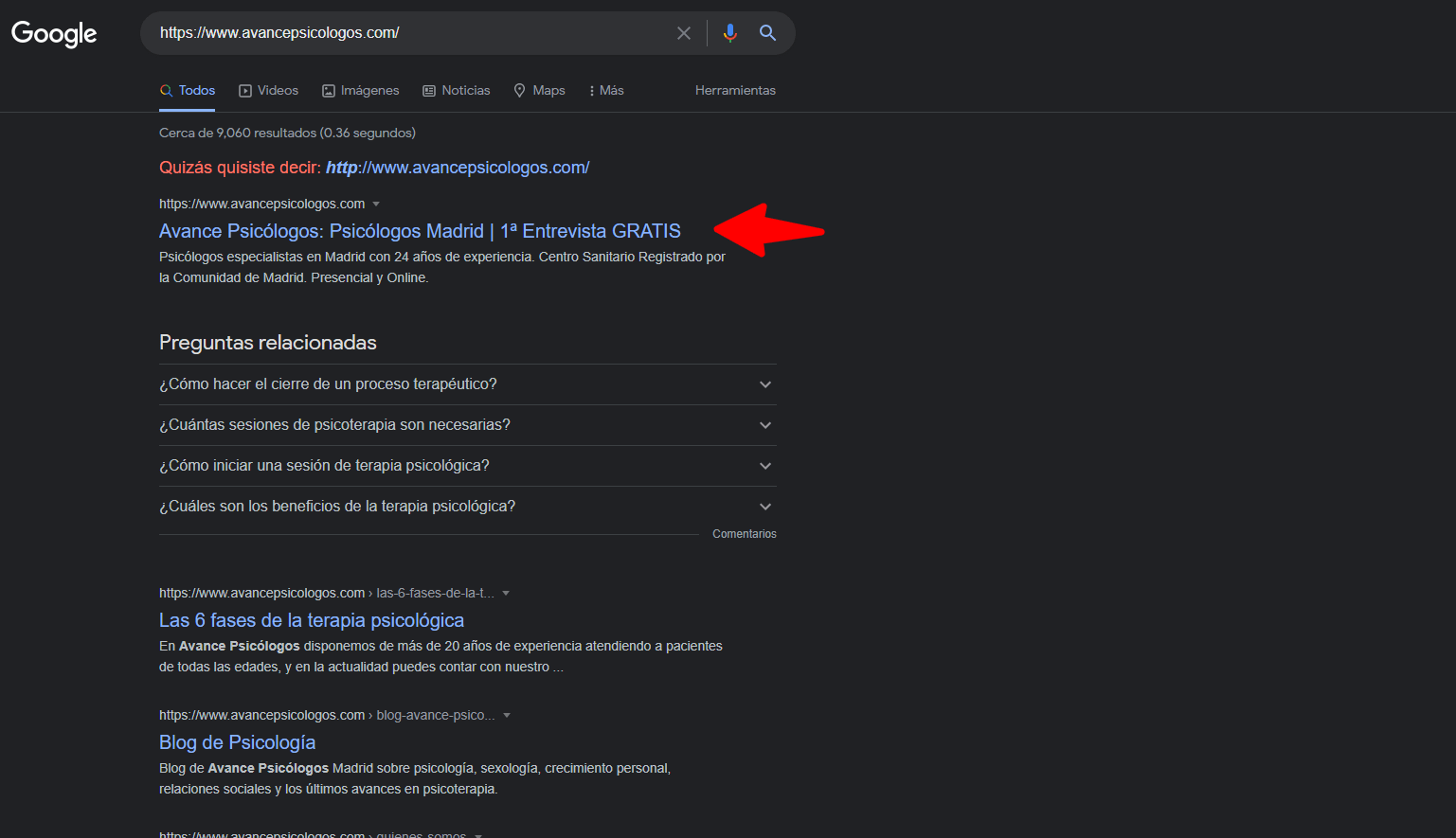Expand ¿Cuántas sesiones de psicoterapia son necesarias?

click(x=468, y=425)
